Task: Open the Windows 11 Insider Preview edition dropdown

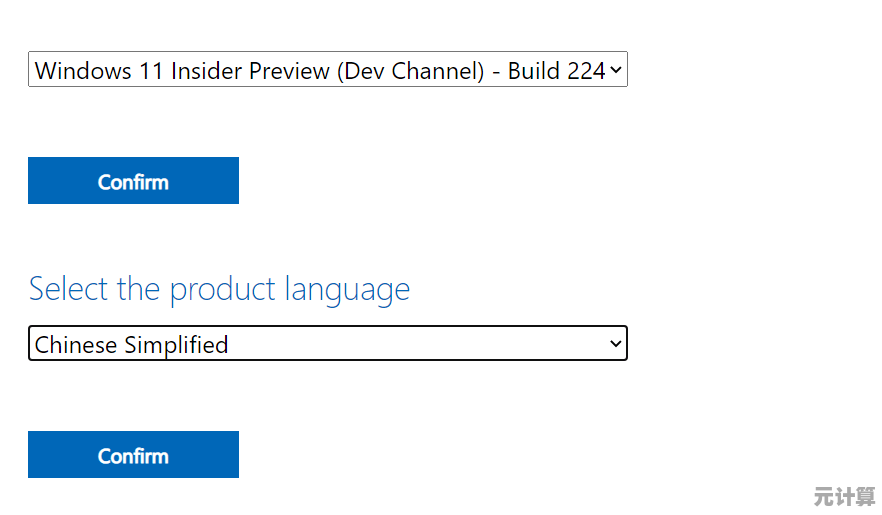Action: pyautogui.click(x=327, y=71)
